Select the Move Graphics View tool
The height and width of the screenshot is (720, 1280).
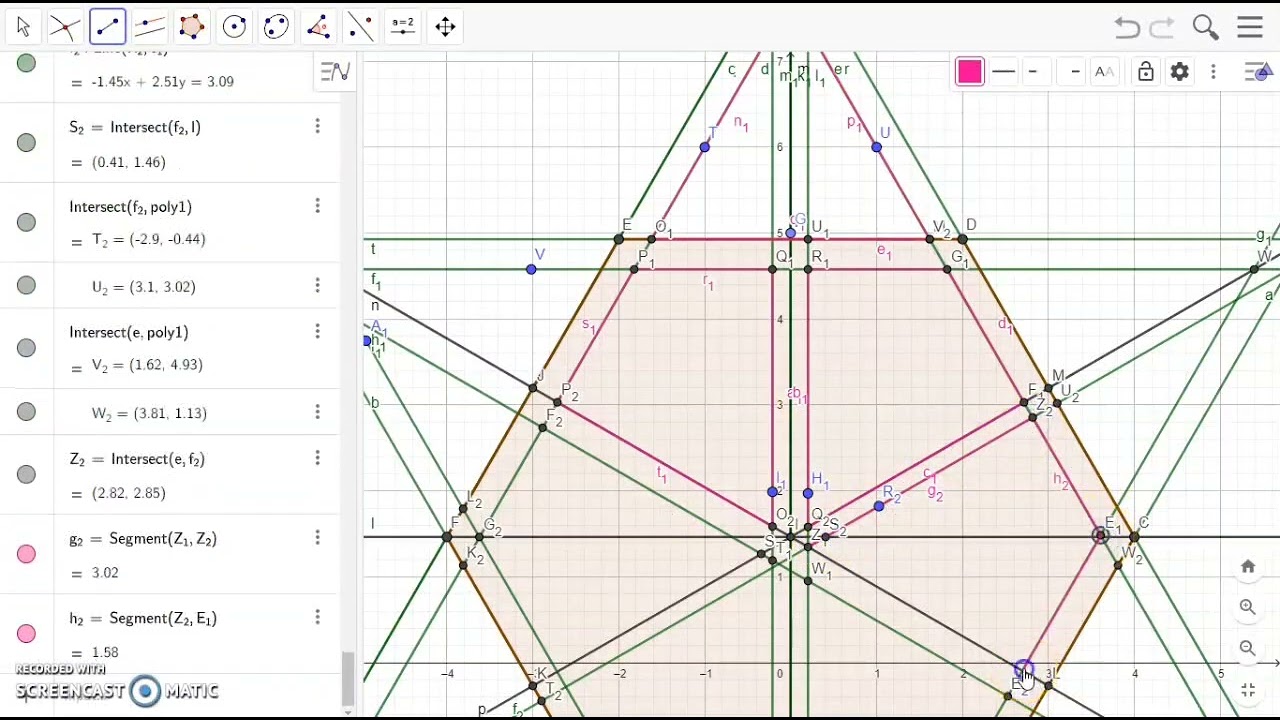pos(446,27)
